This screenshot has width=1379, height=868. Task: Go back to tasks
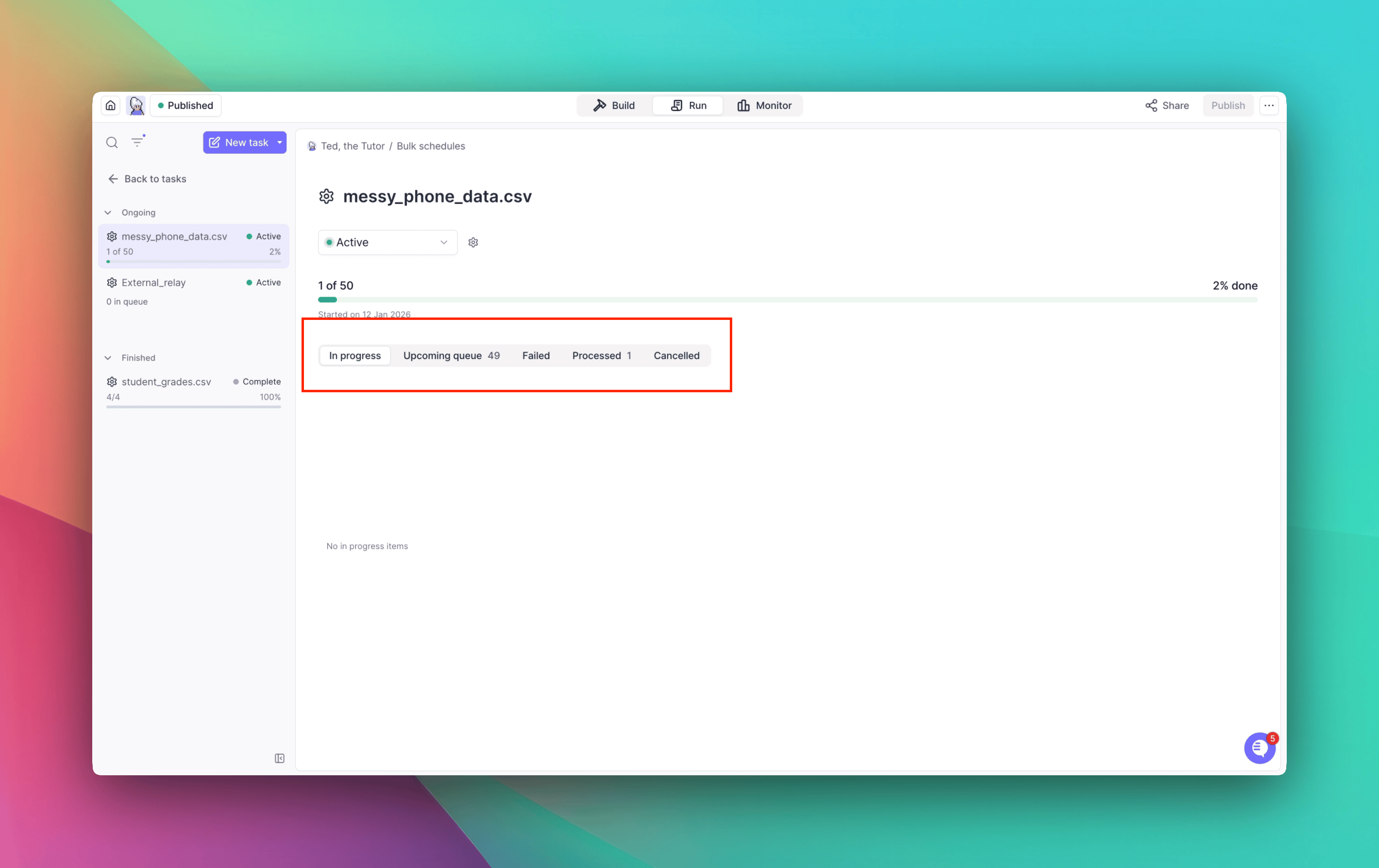click(147, 179)
